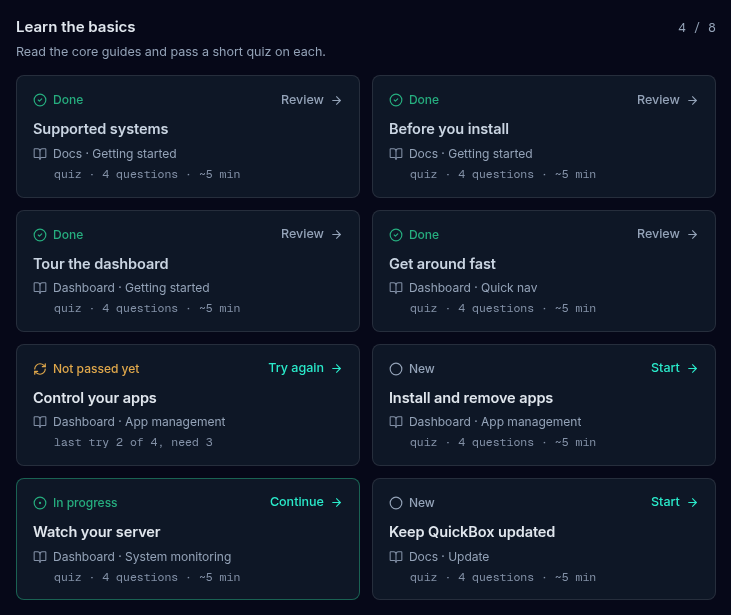Click 'Docs · Getting started' under Supported systems
Viewport: 731px width, 615px height.
tap(115, 154)
